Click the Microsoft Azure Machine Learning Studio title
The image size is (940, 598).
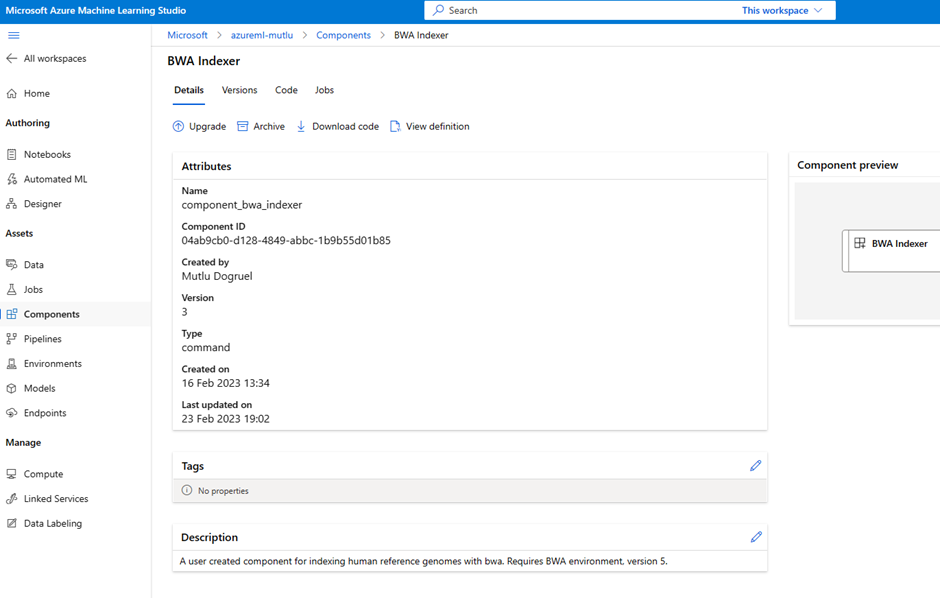click(x=96, y=10)
